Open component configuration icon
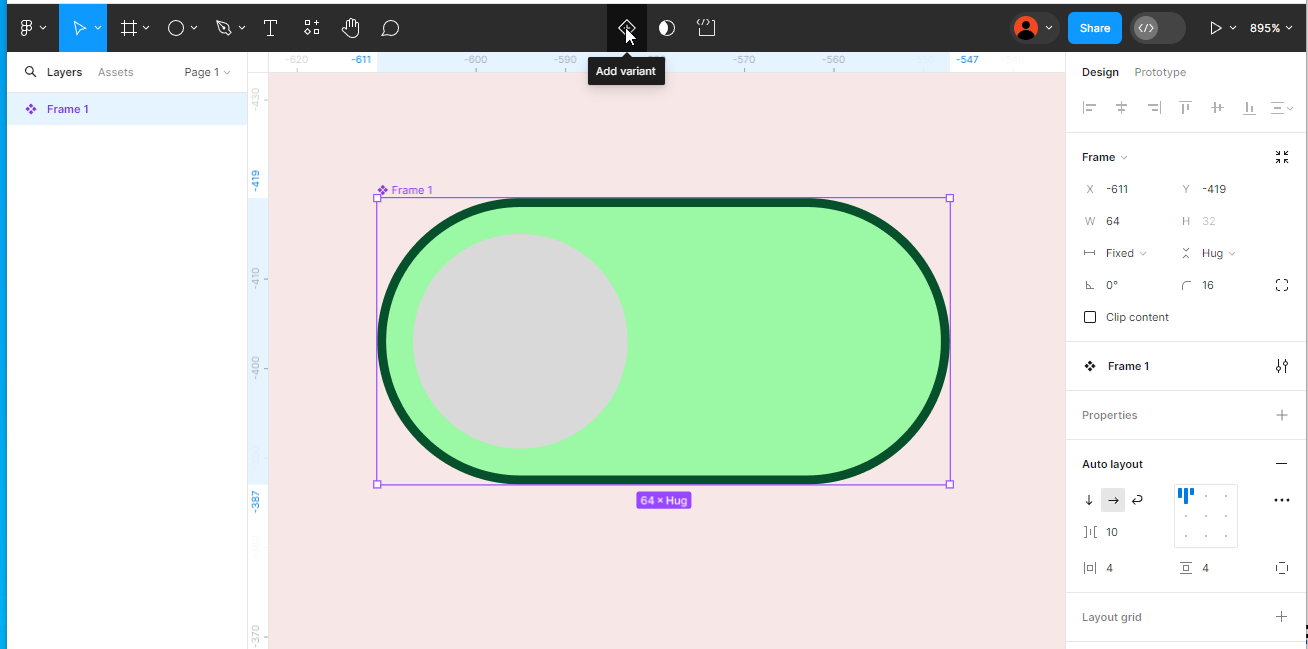This screenshot has width=1308, height=649. pos(1282,366)
